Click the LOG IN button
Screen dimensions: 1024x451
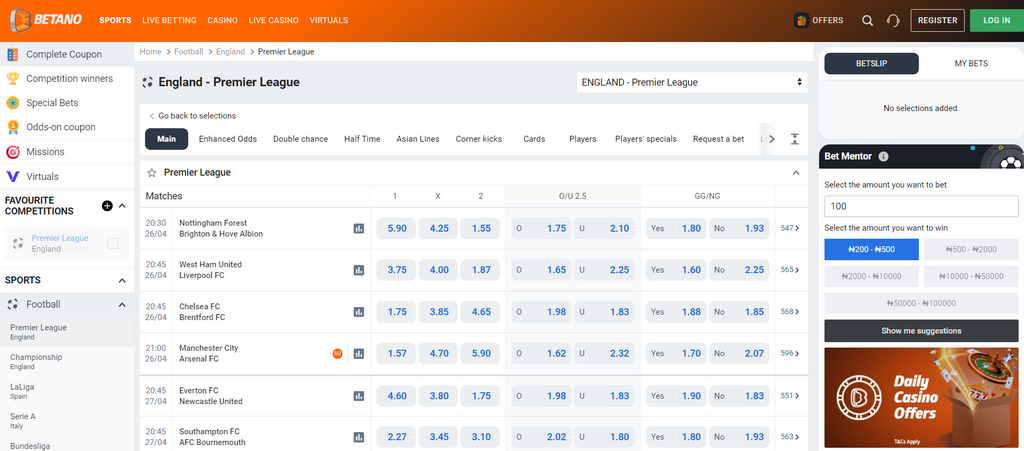996,20
